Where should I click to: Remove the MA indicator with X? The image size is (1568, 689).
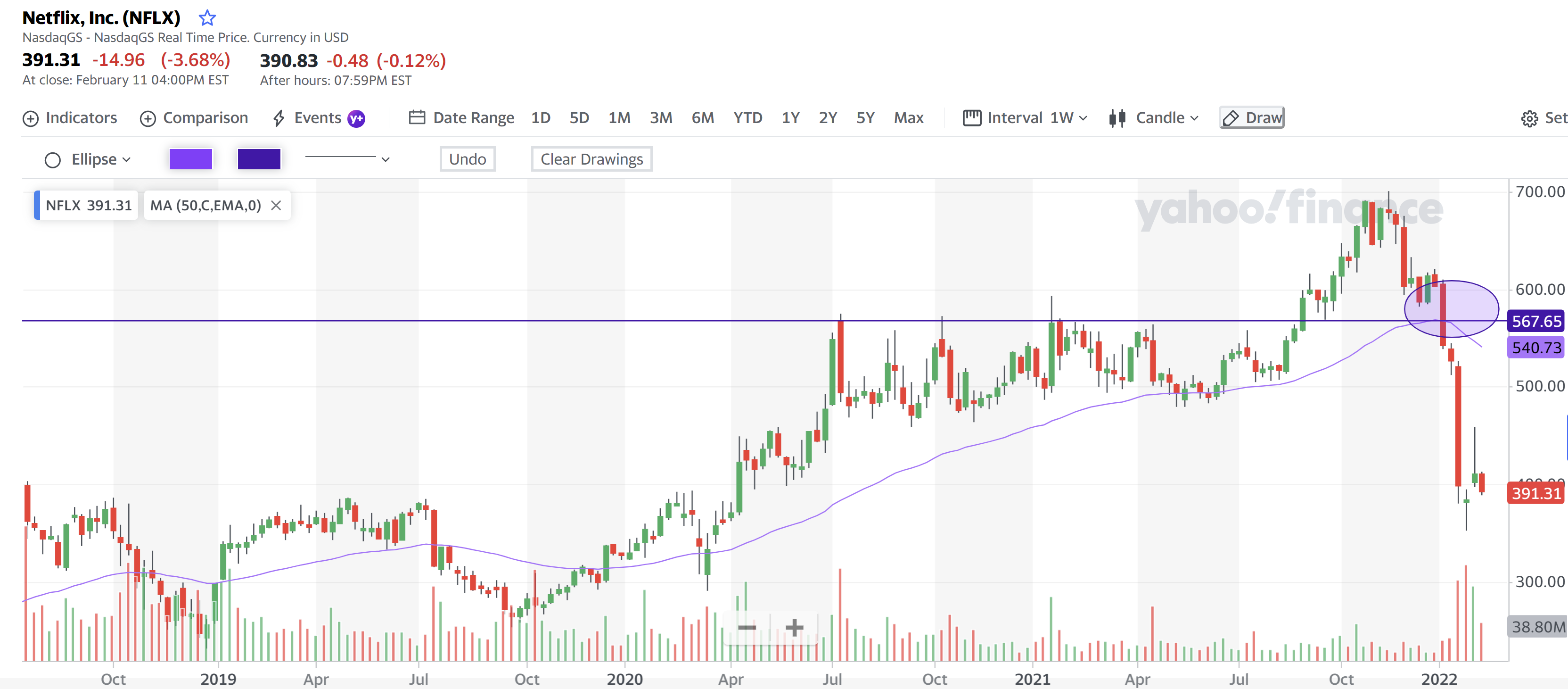[276, 205]
